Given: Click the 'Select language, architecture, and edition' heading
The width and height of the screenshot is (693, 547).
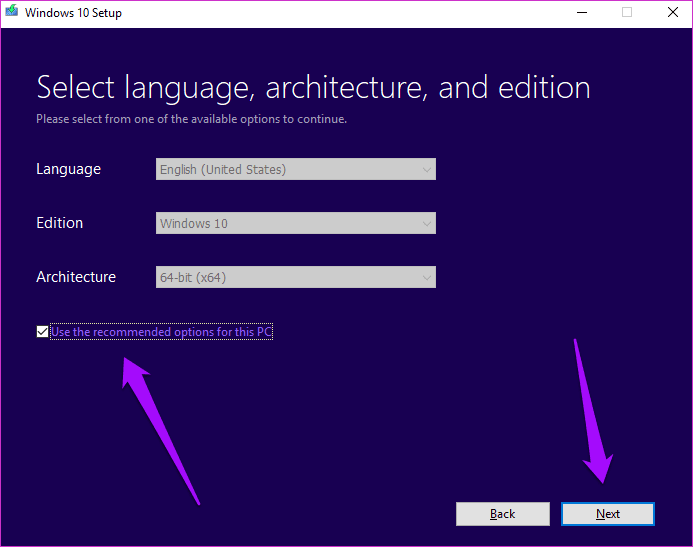Looking at the screenshot, I should [x=313, y=87].
